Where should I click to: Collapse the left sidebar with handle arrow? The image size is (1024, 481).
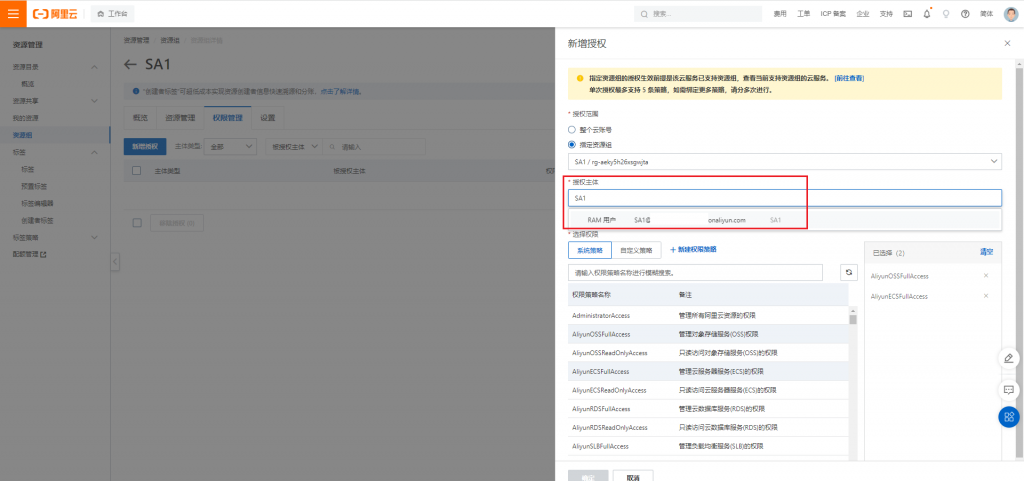pyautogui.click(x=115, y=262)
